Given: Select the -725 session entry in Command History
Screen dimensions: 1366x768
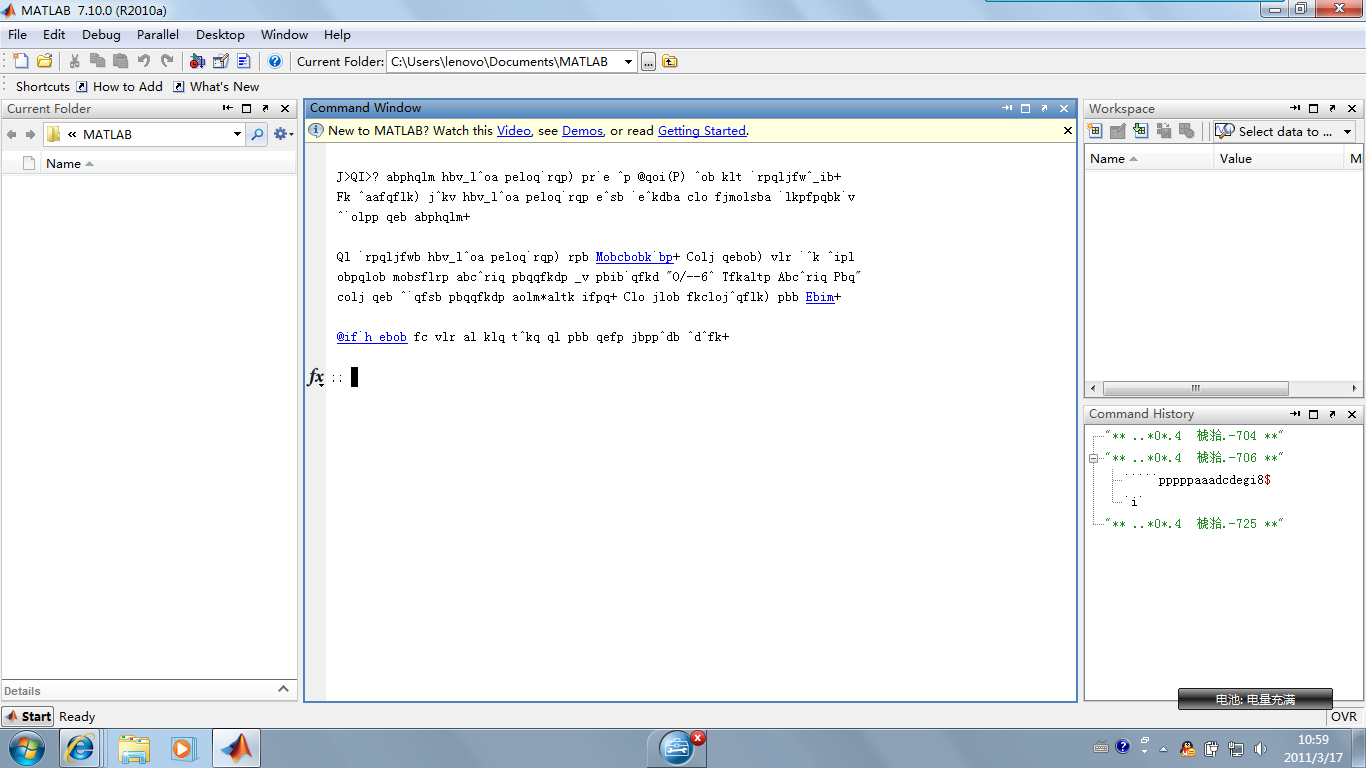Looking at the screenshot, I should tap(1194, 524).
